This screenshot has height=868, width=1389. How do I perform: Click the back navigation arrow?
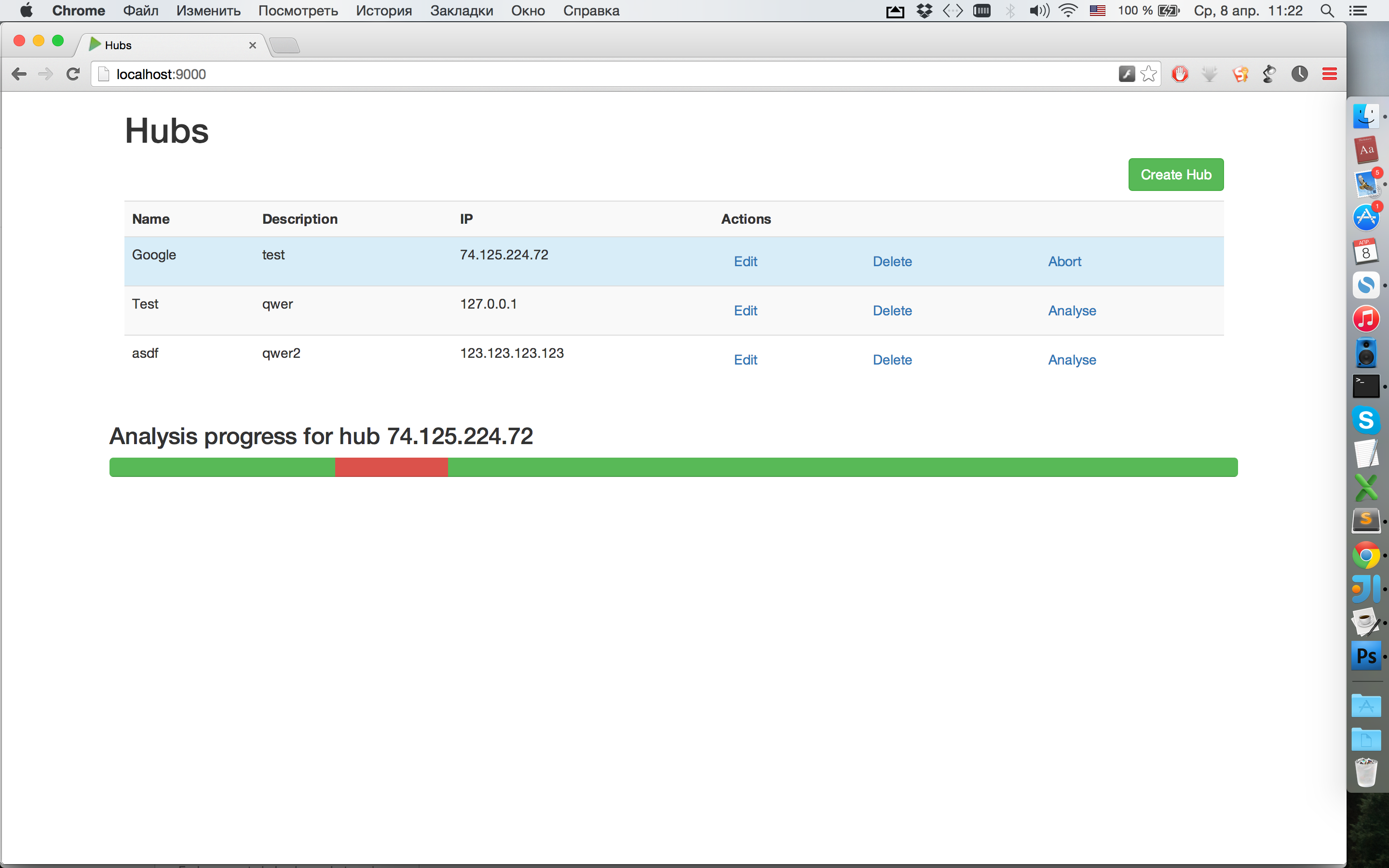click(x=19, y=74)
